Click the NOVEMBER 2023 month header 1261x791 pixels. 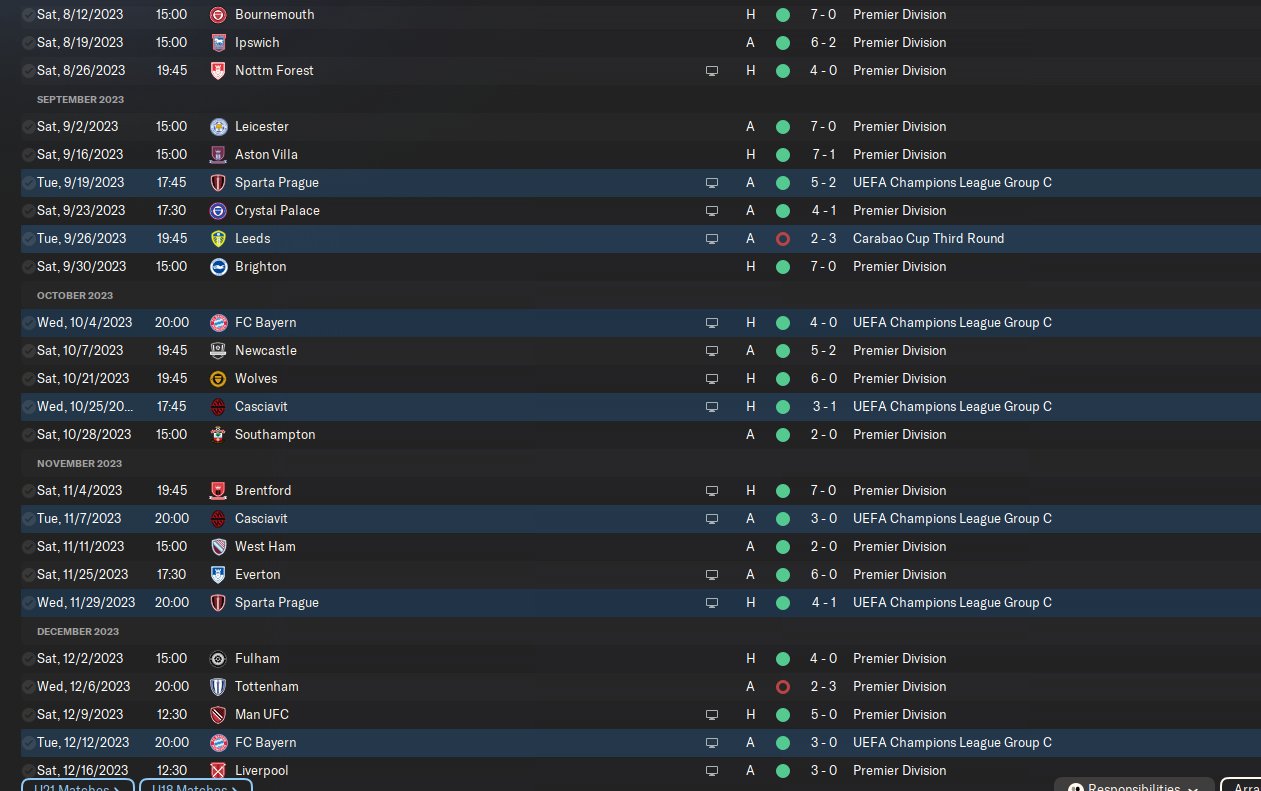click(x=79, y=463)
